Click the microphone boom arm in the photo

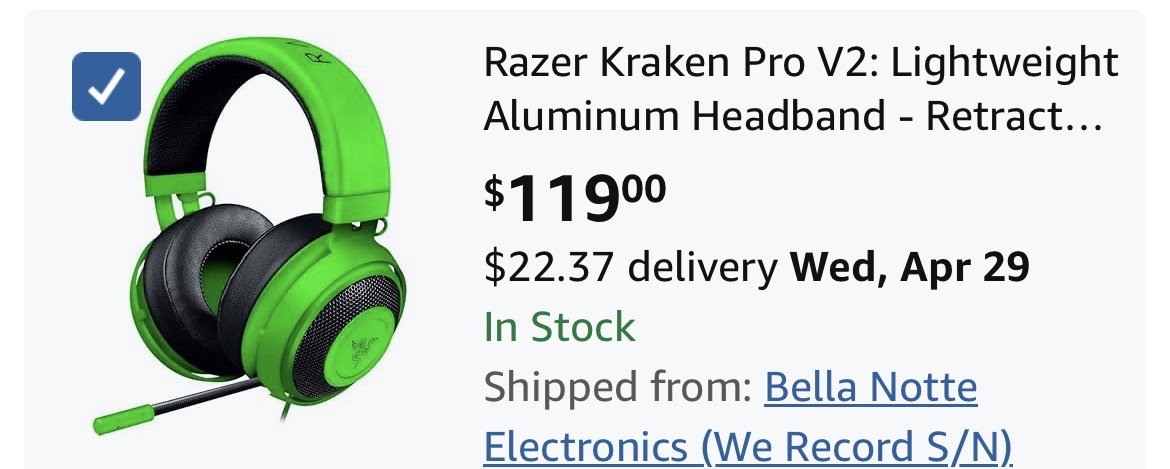pyautogui.click(x=206, y=395)
